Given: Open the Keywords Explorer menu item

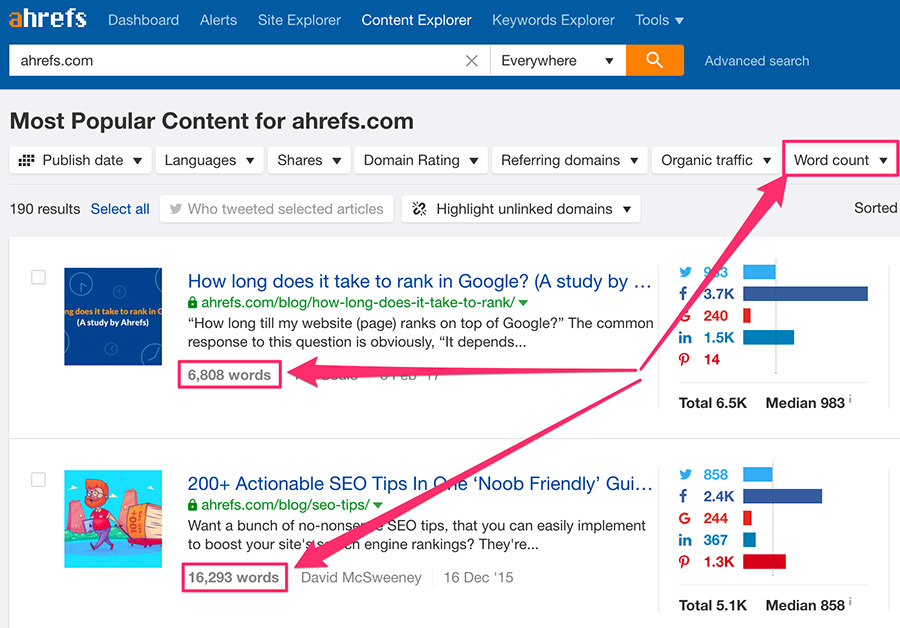Looking at the screenshot, I should (x=553, y=20).
